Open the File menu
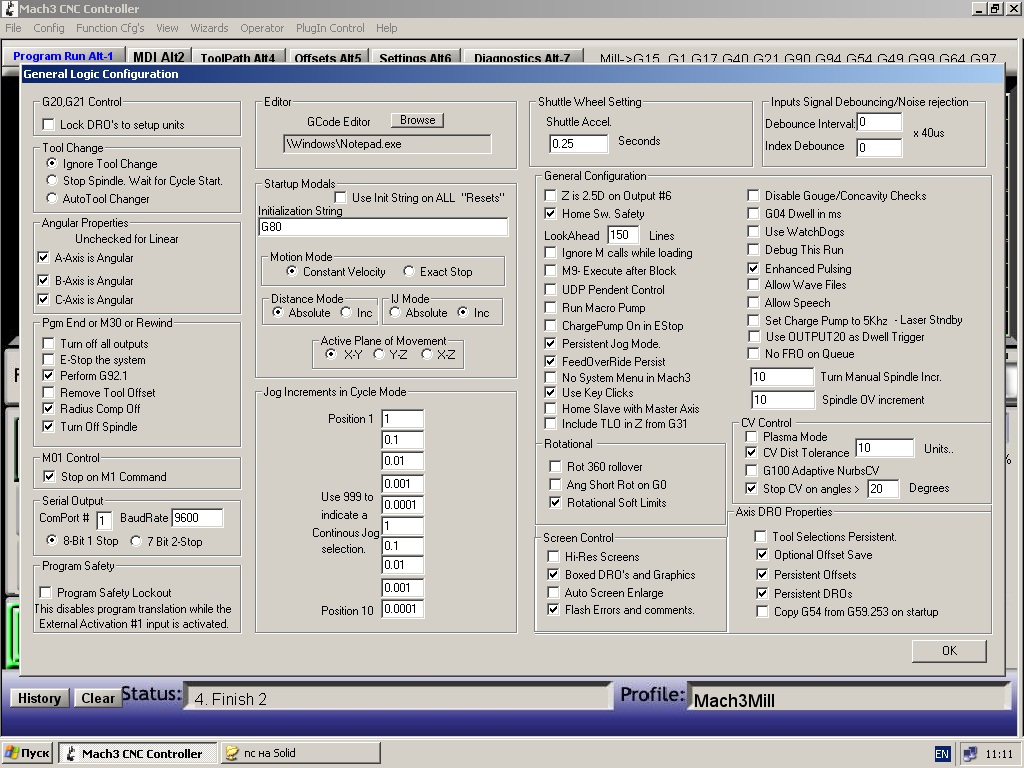Screen dimensions: 1024x768 [13, 28]
